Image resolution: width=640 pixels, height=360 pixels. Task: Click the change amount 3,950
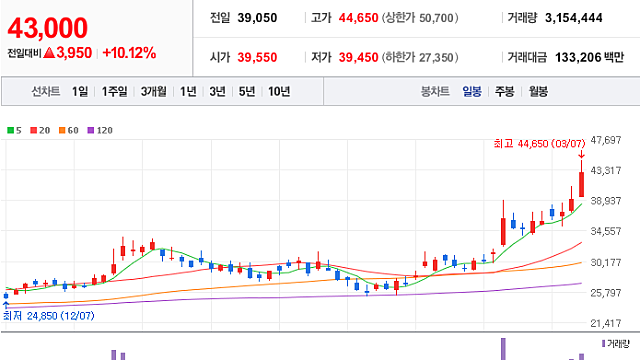click(x=74, y=53)
